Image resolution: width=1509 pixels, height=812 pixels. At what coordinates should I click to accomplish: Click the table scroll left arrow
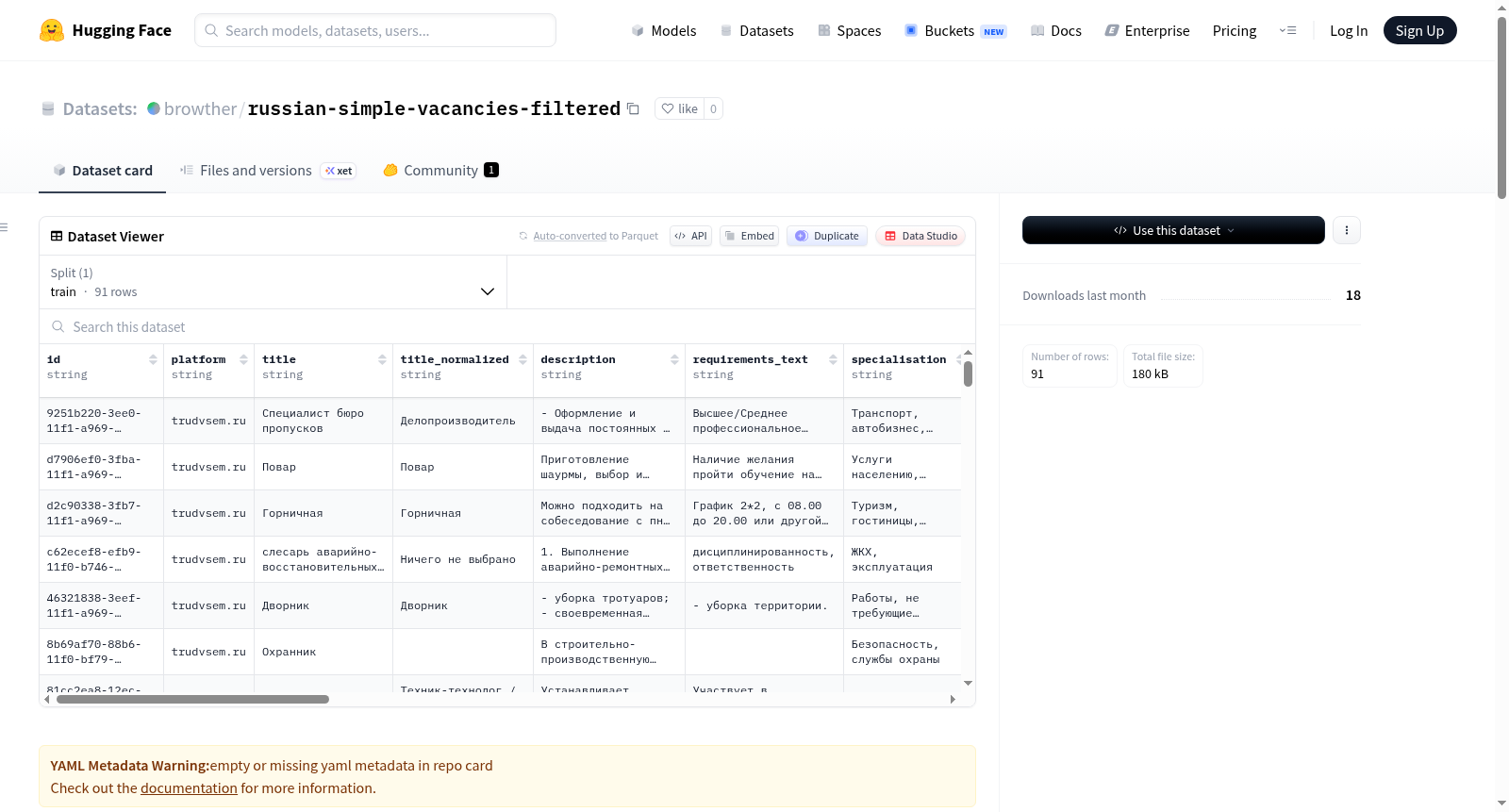click(x=47, y=700)
